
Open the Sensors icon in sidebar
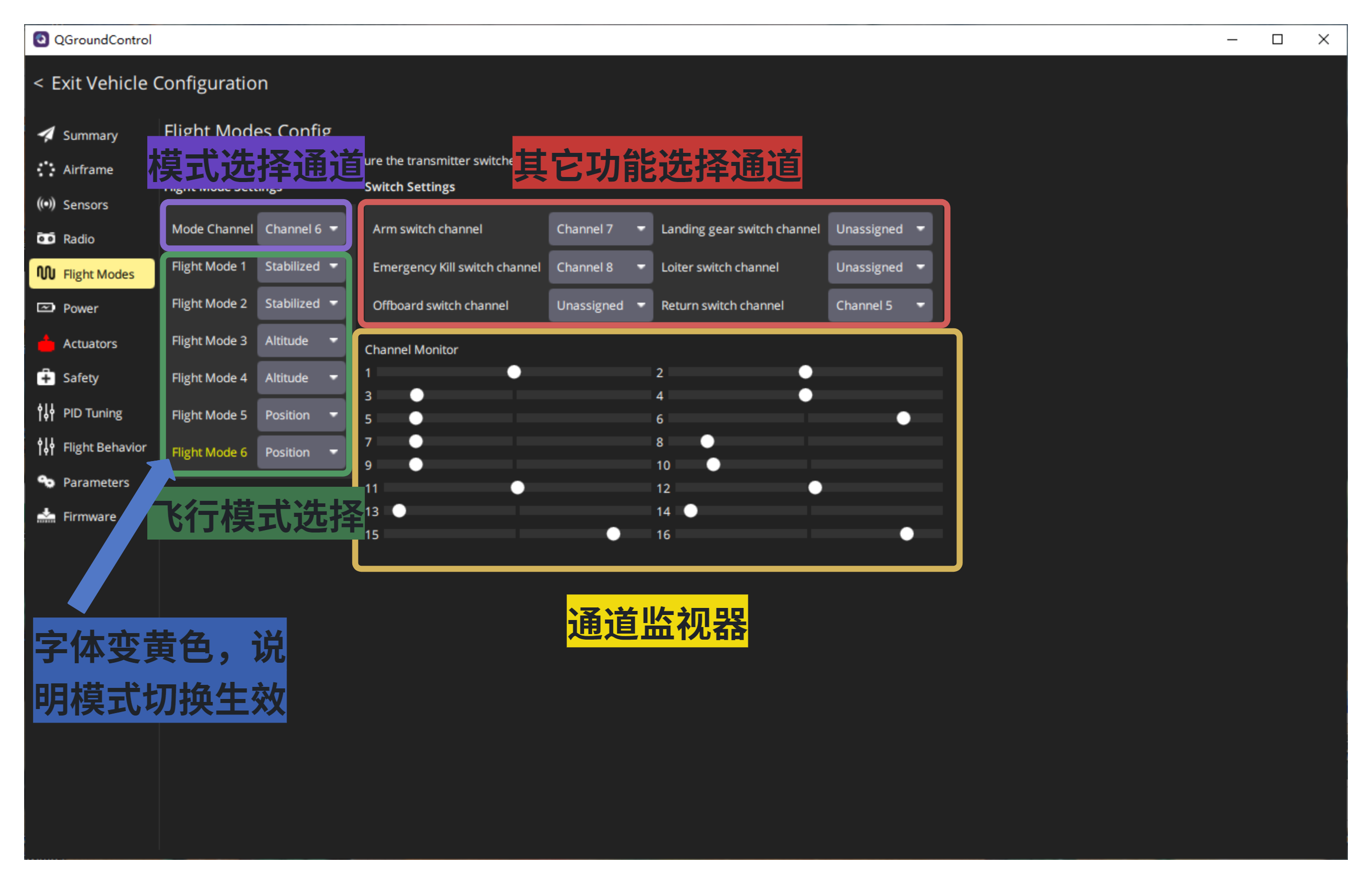click(x=46, y=204)
